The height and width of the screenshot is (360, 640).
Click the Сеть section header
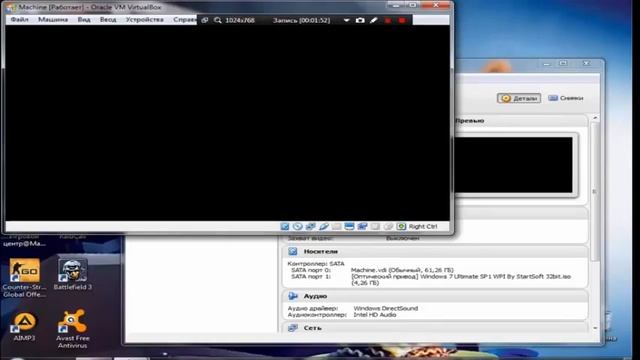tap(435, 328)
